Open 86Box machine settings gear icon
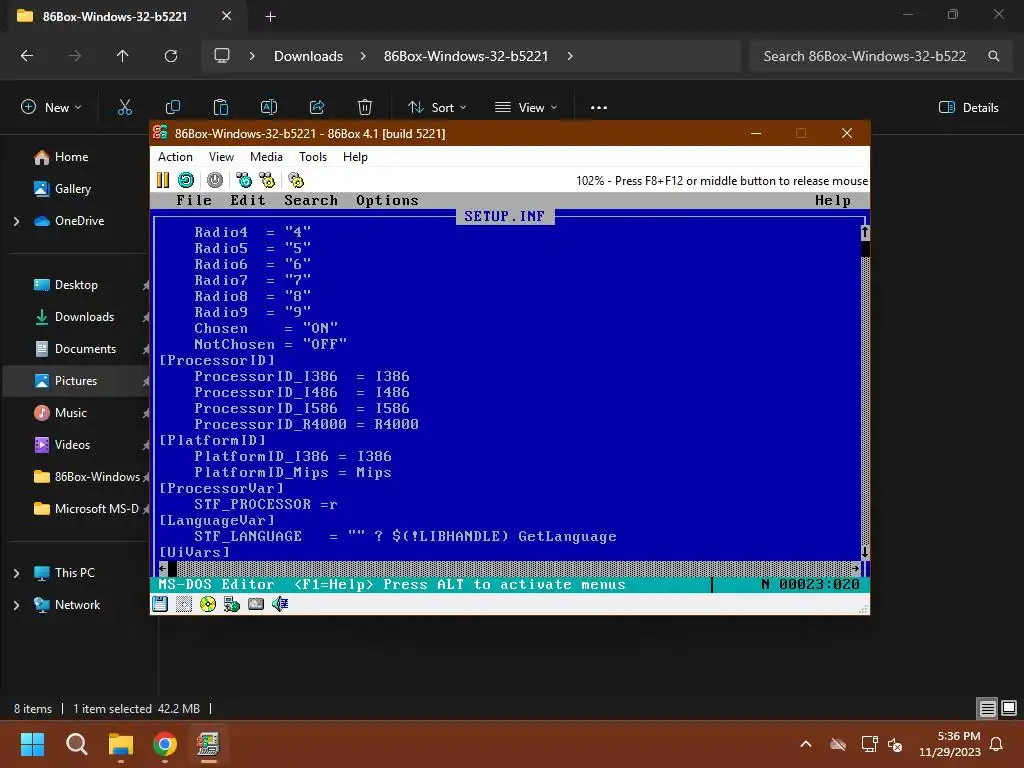1024x768 pixels. [x=296, y=180]
